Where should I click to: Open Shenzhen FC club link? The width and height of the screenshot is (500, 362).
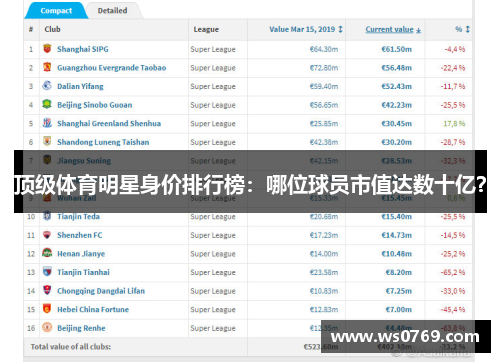pyautogui.click(x=80, y=235)
